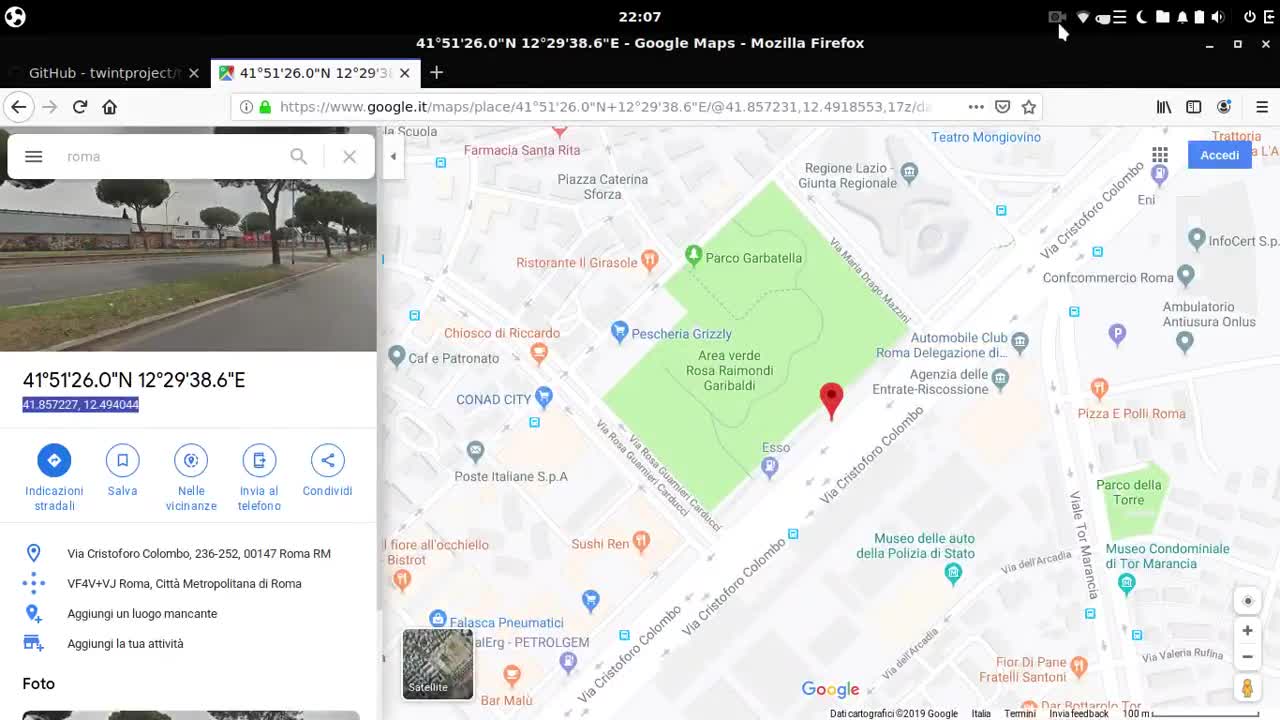Viewport: 1280px width, 720px height.
Task: Zoom out with the minus button
Action: [x=1247, y=657]
